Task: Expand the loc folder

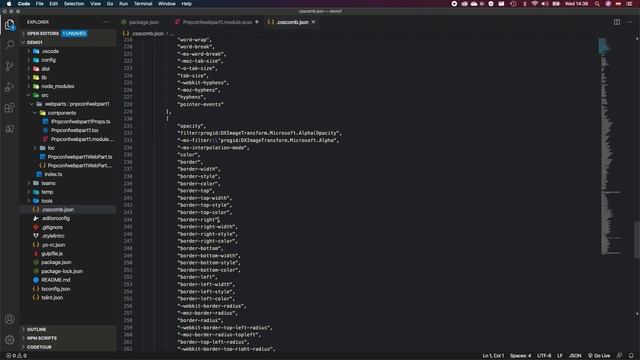Action: pyautogui.click(x=51, y=148)
